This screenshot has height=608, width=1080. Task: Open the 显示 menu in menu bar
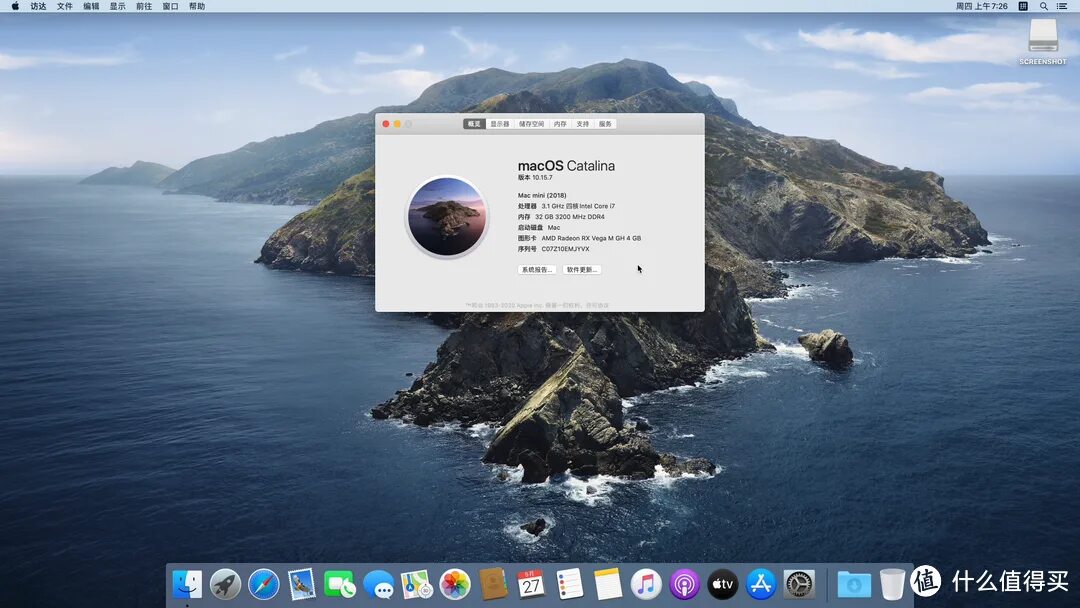(118, 6)
